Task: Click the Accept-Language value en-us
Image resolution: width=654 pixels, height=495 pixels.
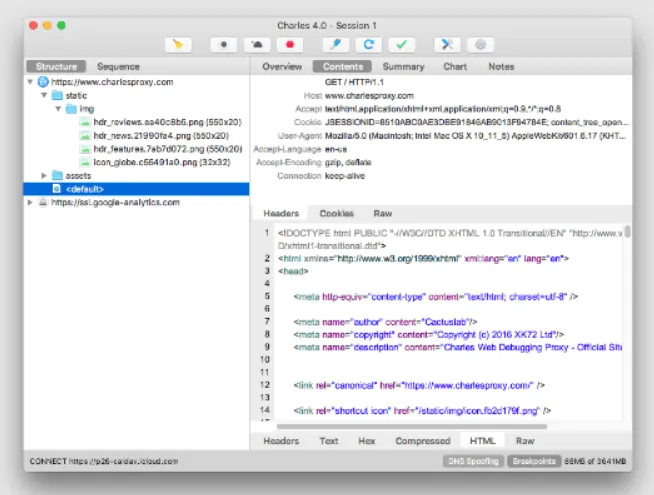Action: (336, 149)
